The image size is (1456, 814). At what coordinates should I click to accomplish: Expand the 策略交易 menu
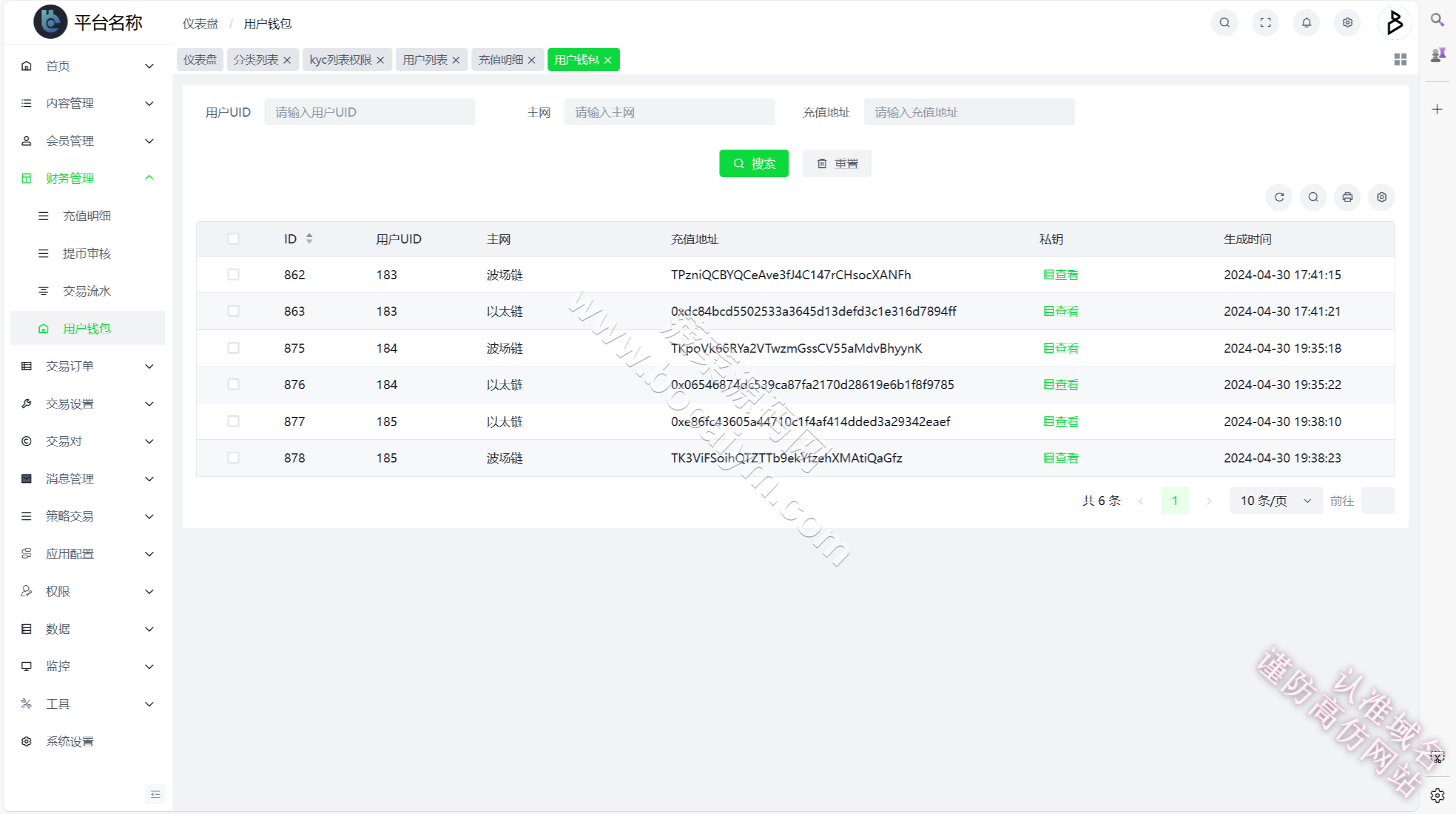click(x=88, y=517)
